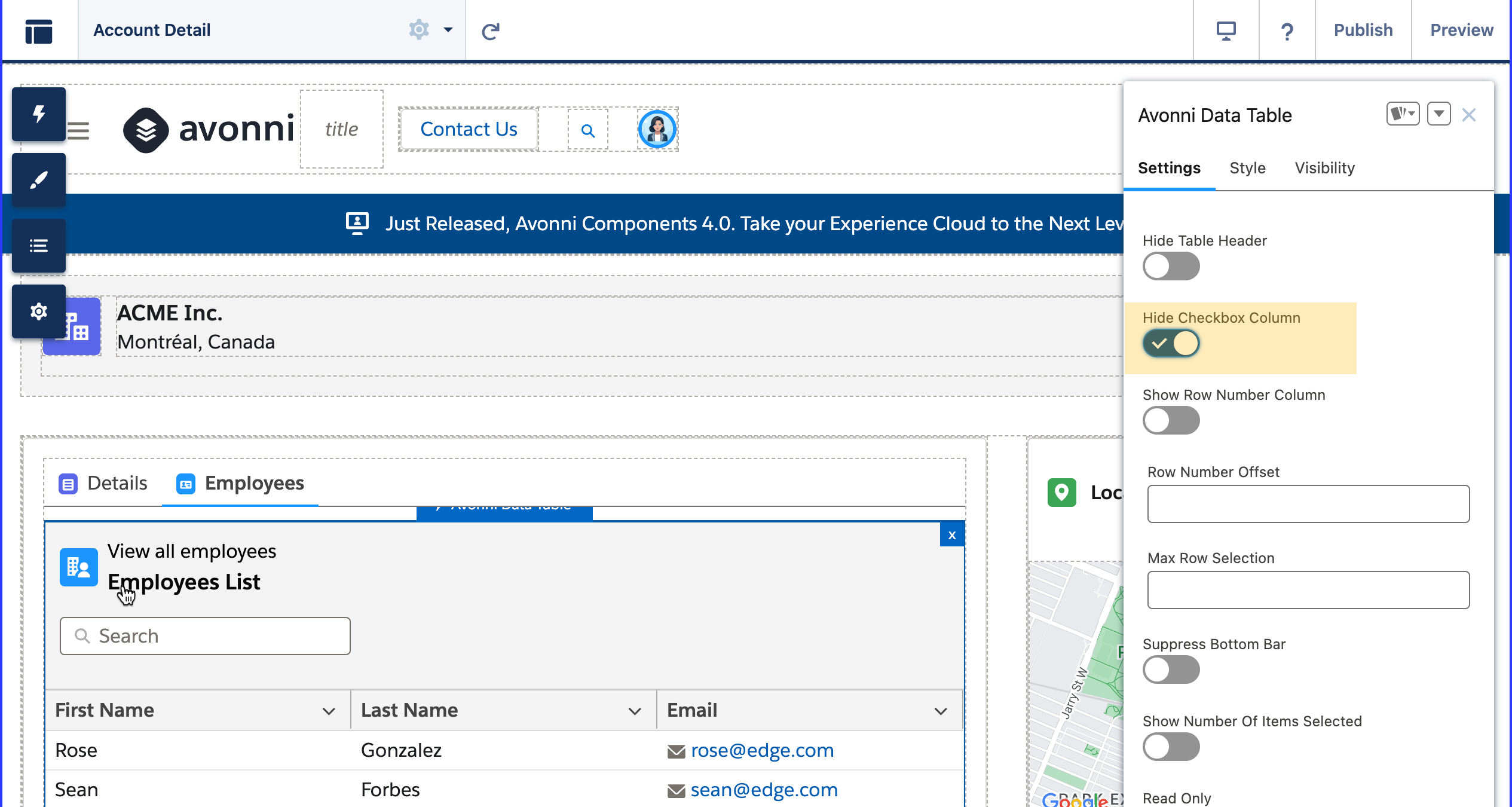Switch to the Style tab

click(1247, 168)
